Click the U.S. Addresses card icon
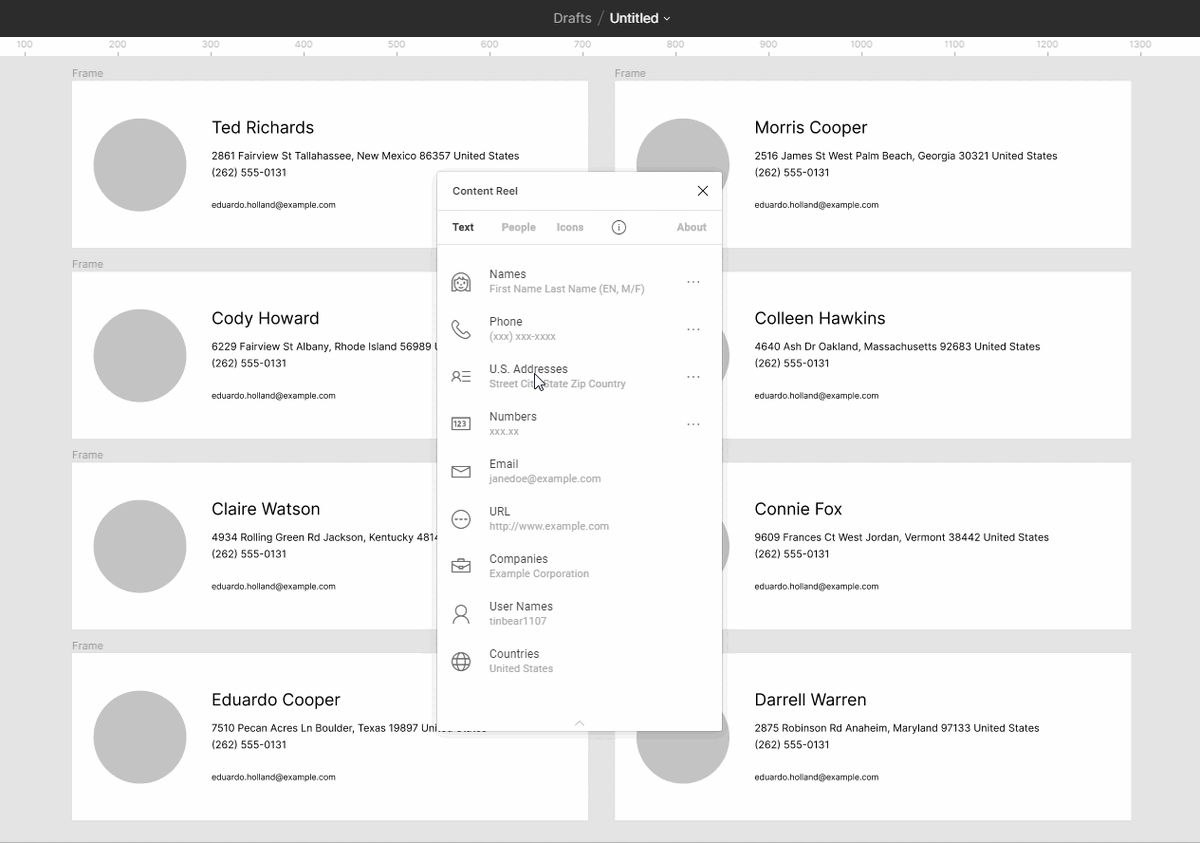This screenshot has width=1200, height=843. coord(461,377)
